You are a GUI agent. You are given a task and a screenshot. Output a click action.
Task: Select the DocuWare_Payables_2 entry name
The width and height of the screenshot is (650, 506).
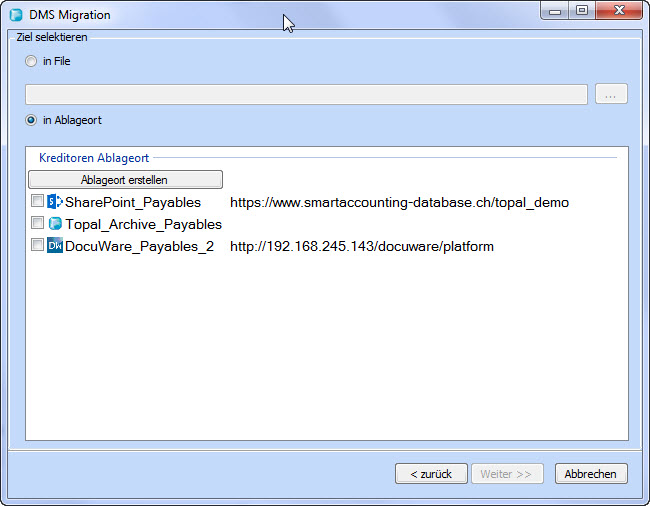[139, 246]
